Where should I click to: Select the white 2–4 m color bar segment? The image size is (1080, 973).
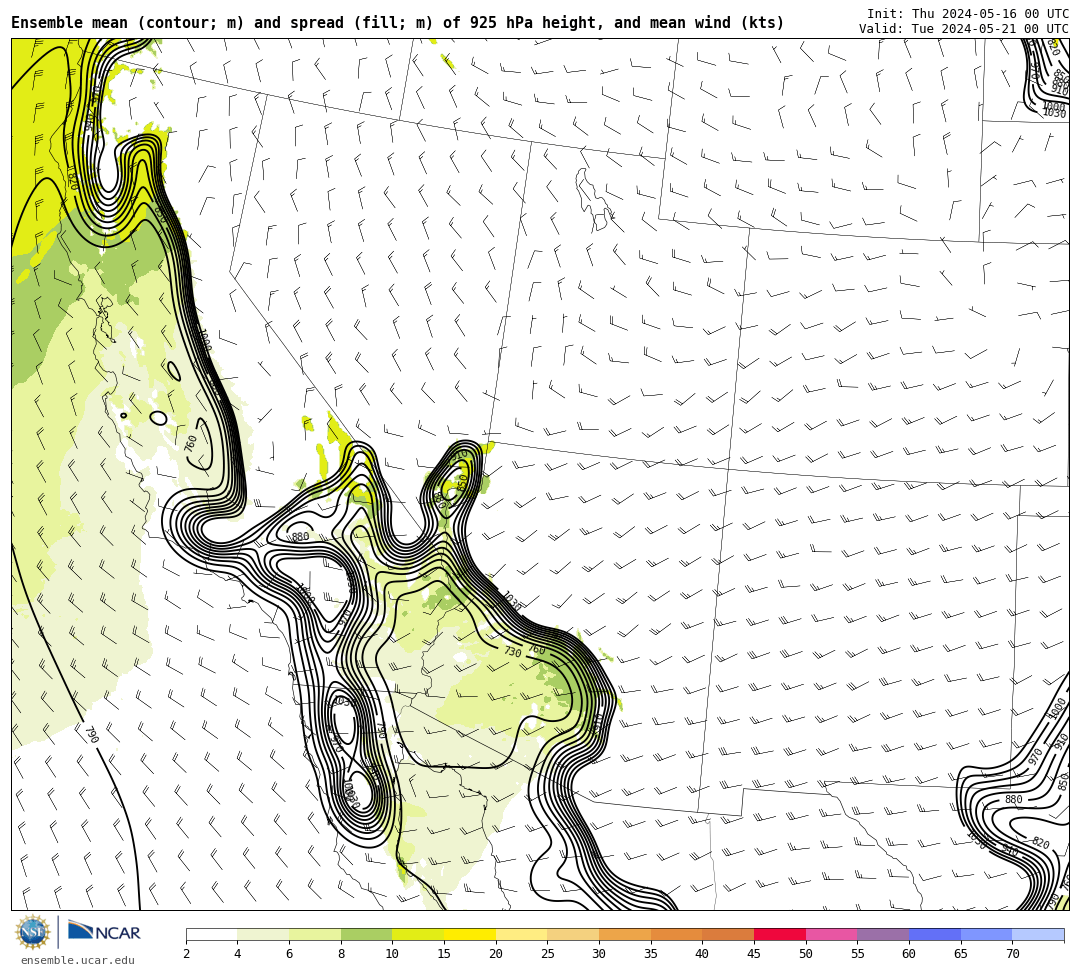coord(211,934)
